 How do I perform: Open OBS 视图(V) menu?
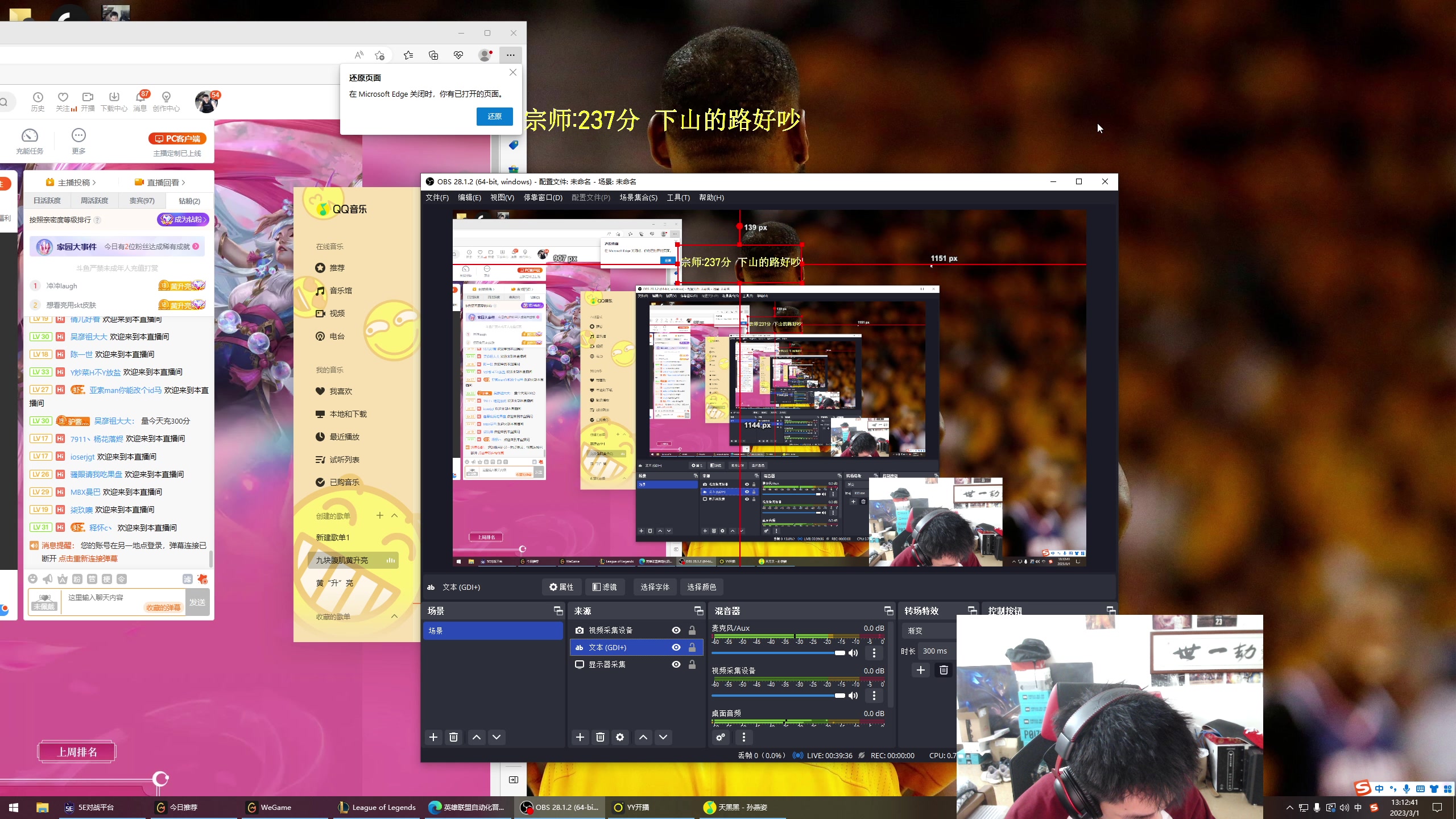tap(502, 197)
